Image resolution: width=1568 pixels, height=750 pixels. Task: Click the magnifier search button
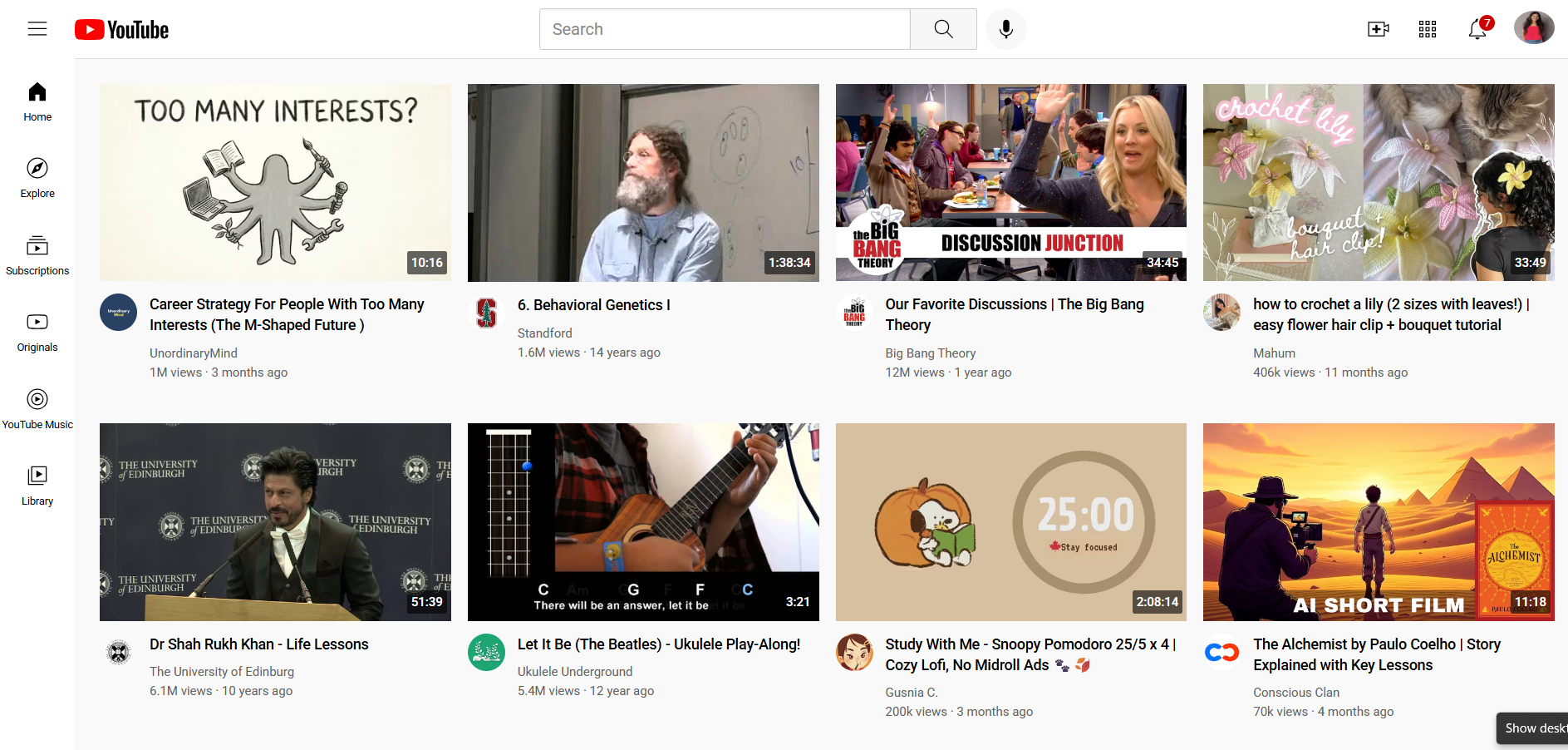[943, 29]
